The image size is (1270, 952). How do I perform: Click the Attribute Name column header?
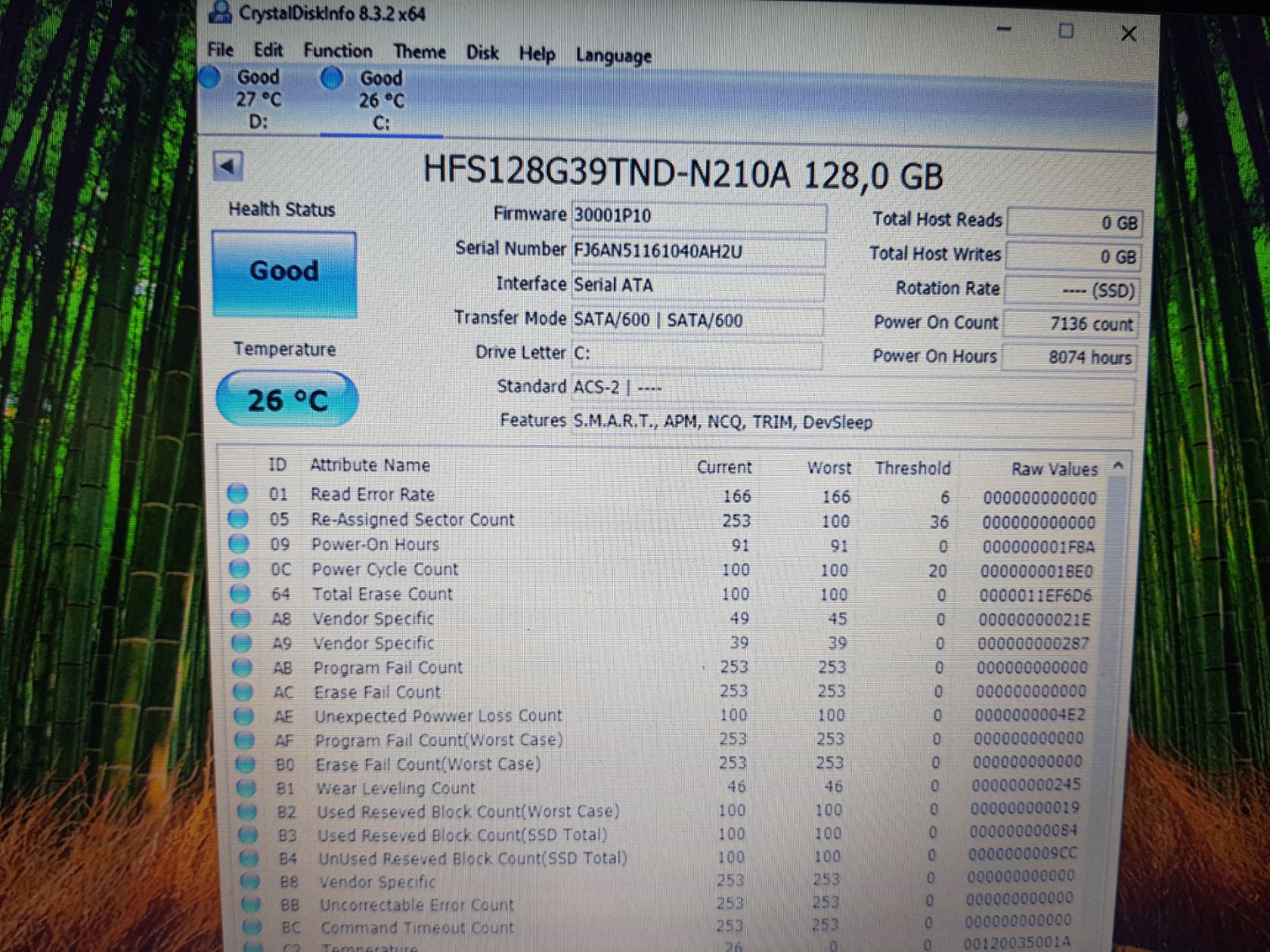click(x=370, y=465)
